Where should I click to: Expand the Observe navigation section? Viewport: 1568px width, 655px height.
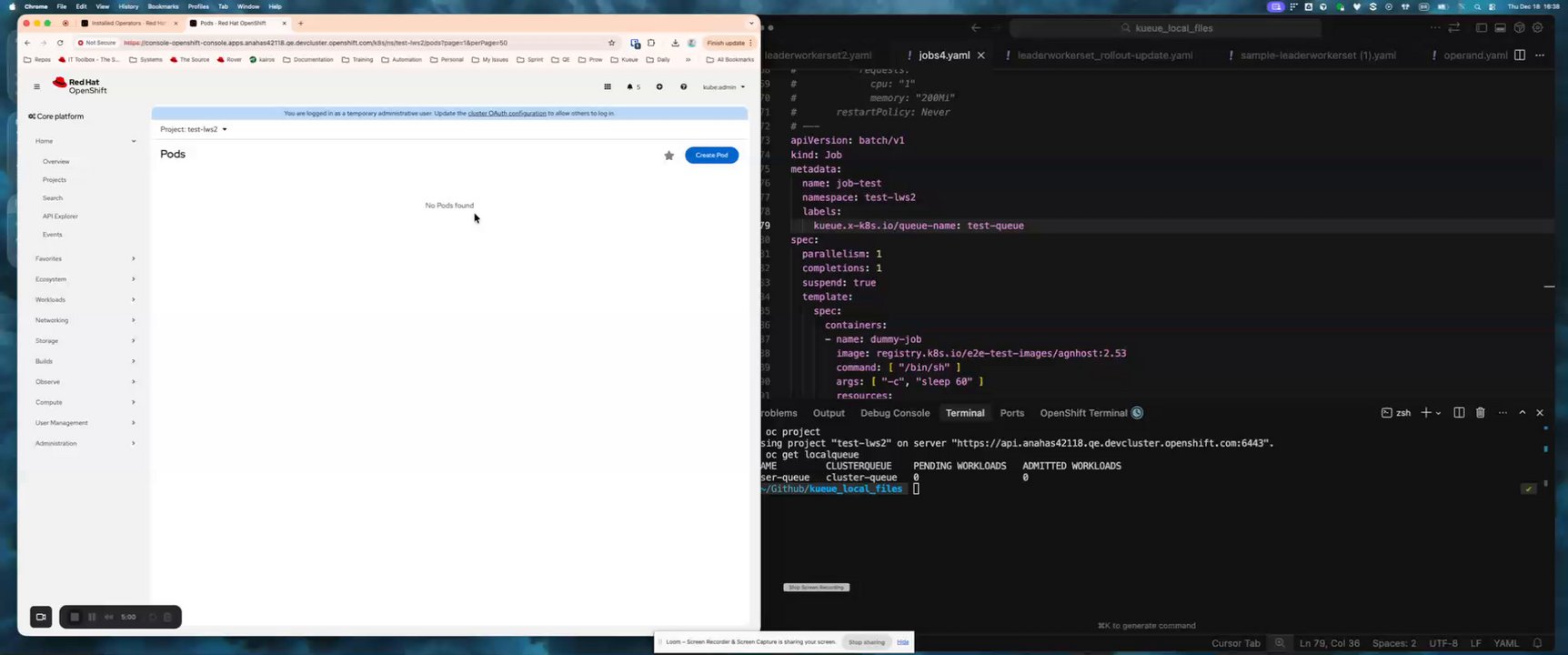point(85,382)
